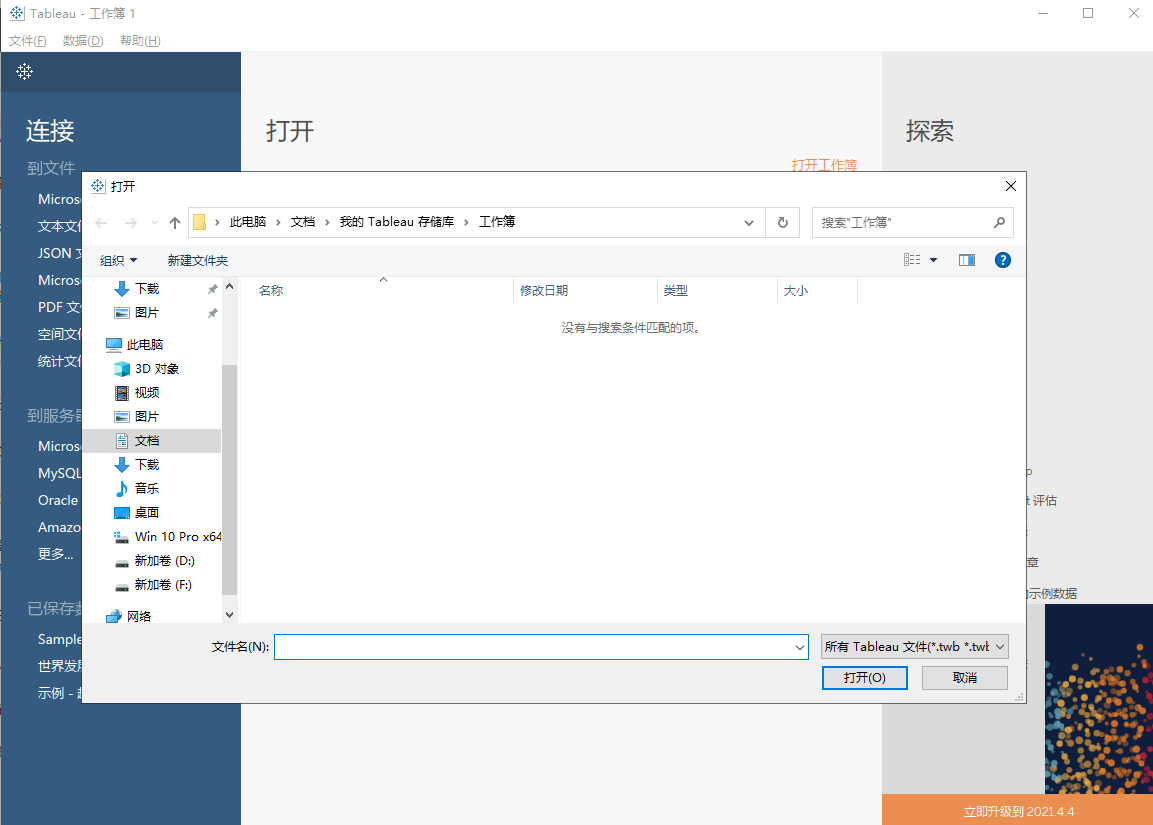1153x825 pixels.
Task: Click nav pane scroll down arrow
Action: (229, 615)
